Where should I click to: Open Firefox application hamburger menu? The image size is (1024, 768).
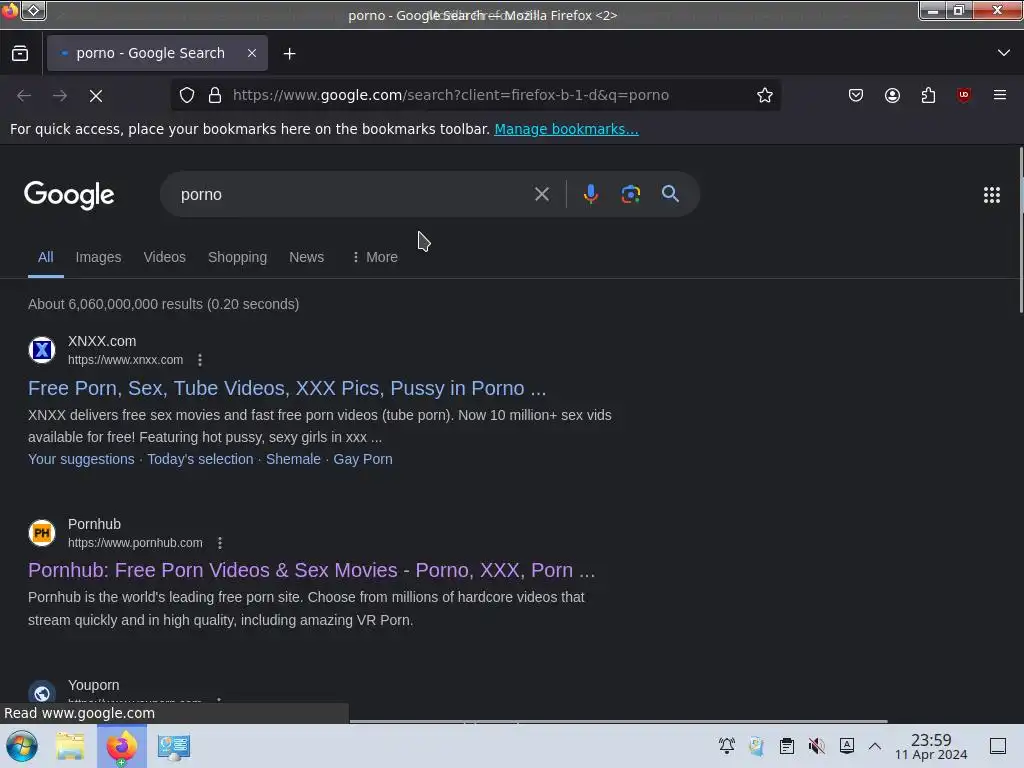coord(1000,95)
